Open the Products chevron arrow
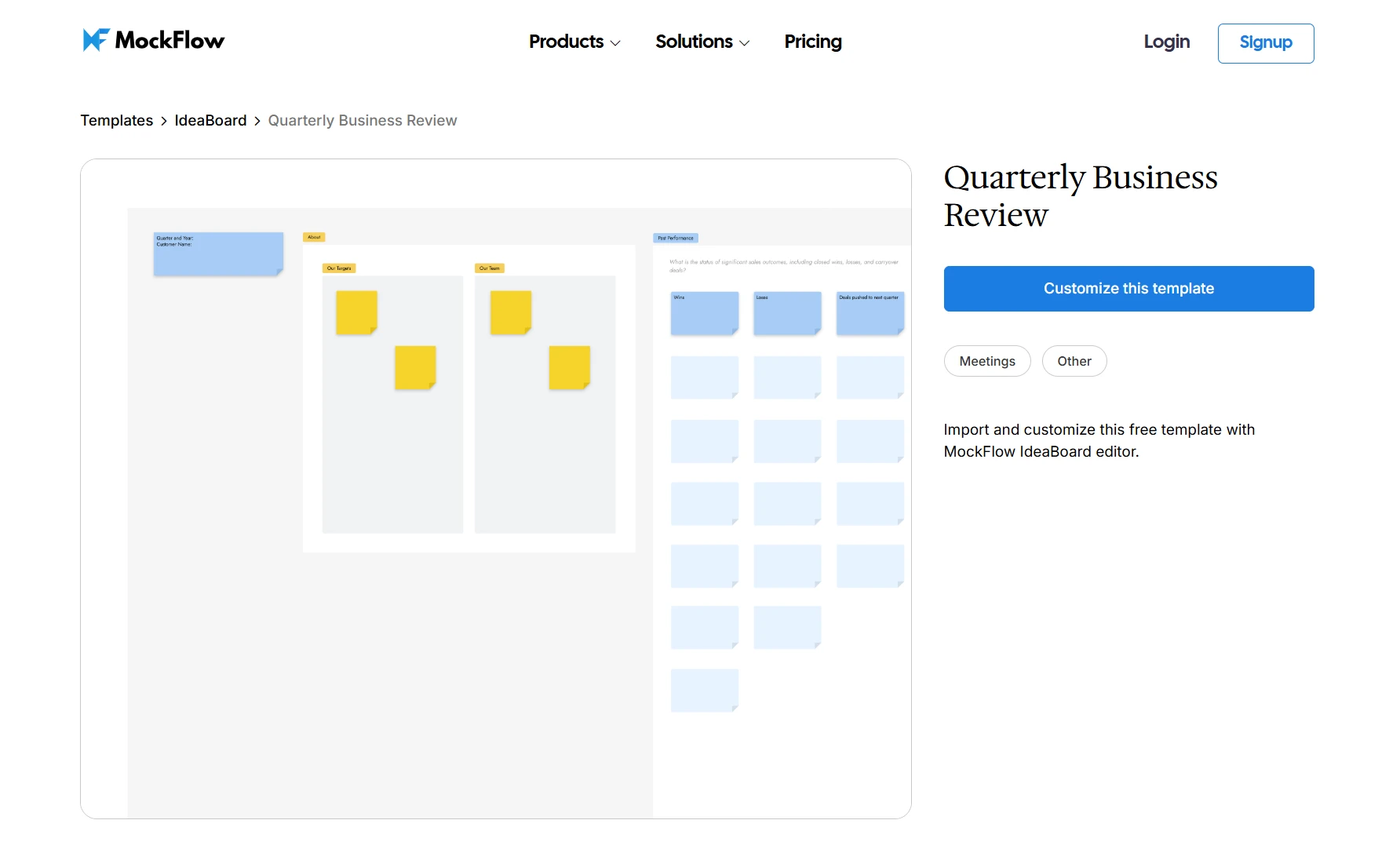 (616, 43)
